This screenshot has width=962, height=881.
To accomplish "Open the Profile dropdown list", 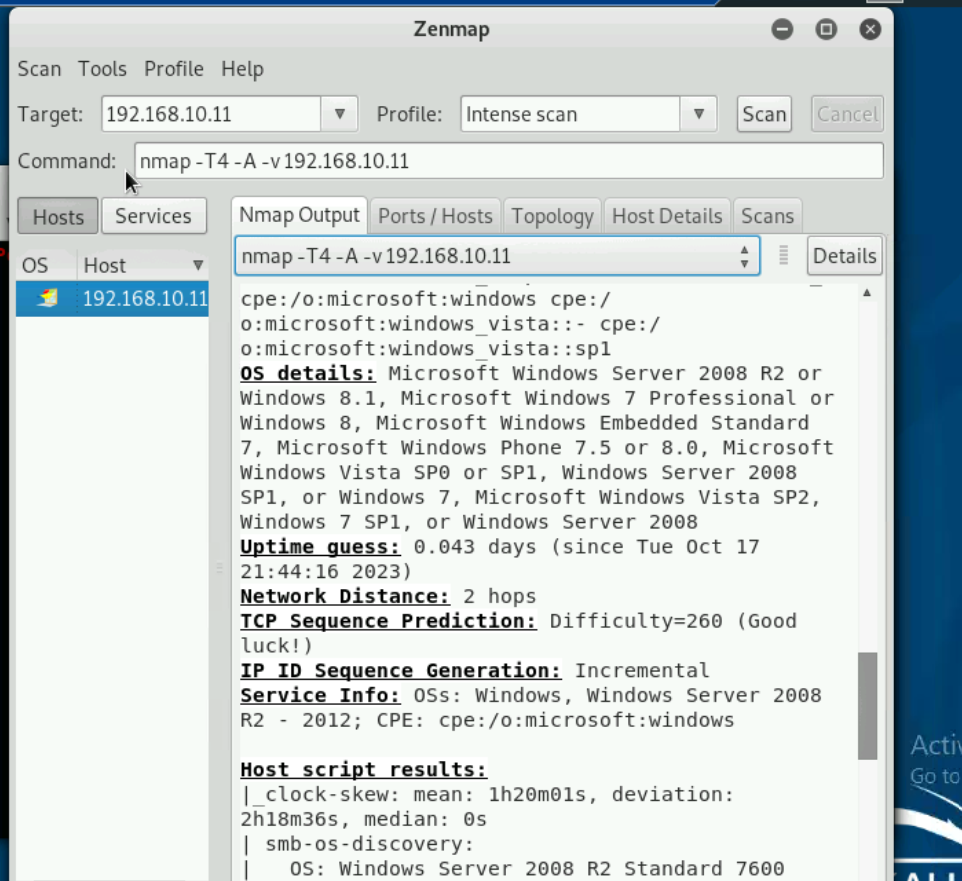I will pos(698,114).
